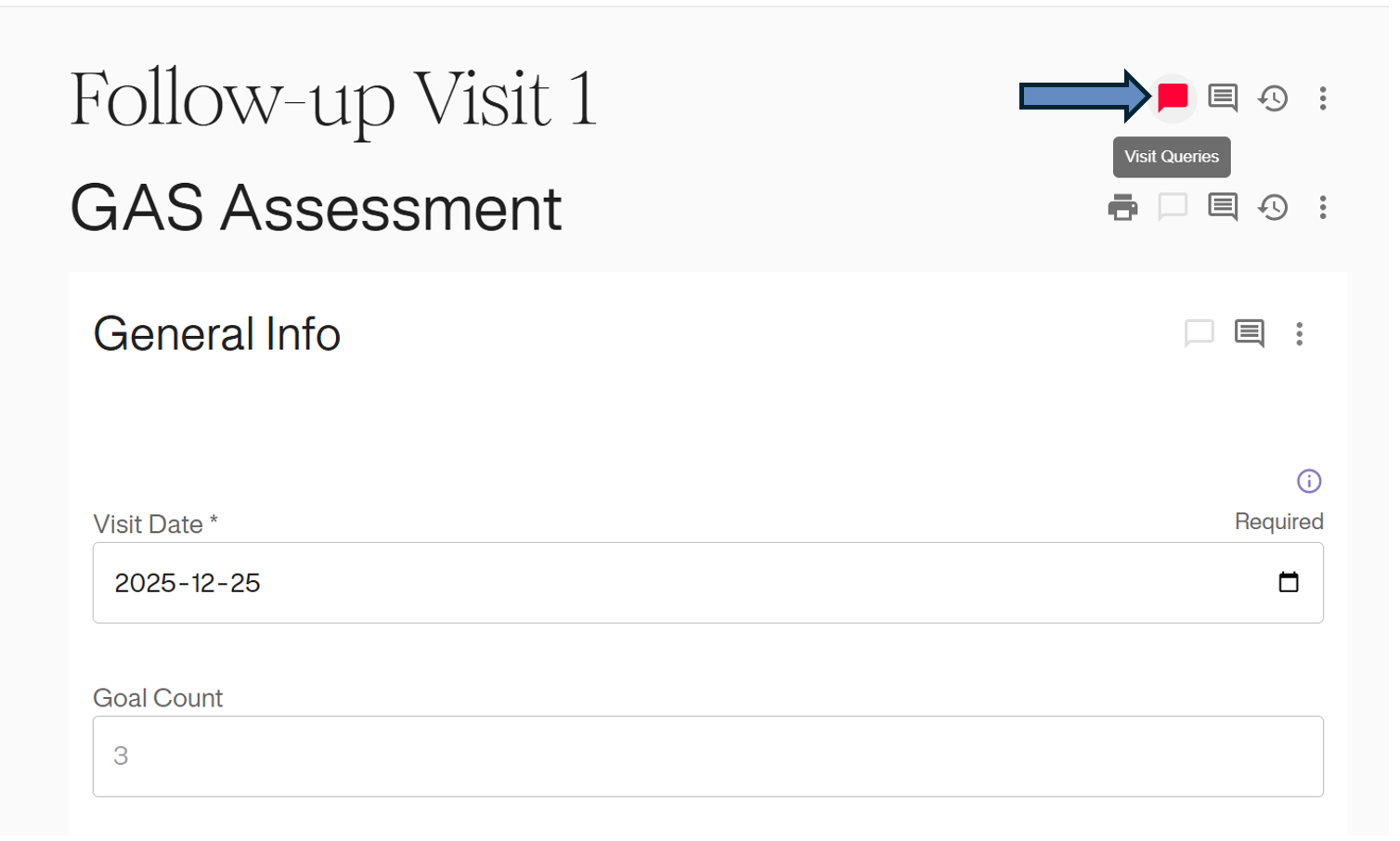Open the Visit Date calendar picker

pos(1289,582)
